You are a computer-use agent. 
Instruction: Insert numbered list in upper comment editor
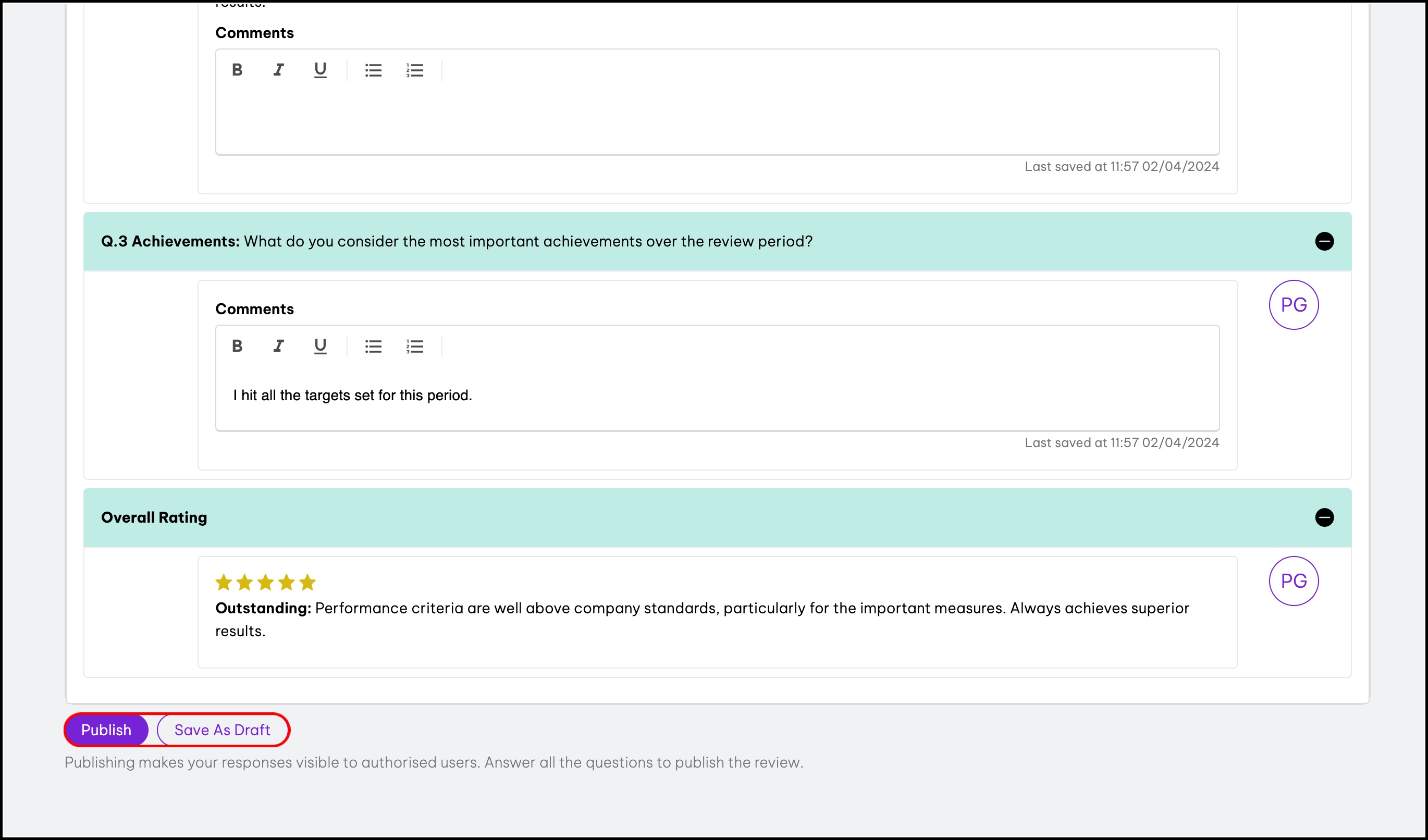415,70
